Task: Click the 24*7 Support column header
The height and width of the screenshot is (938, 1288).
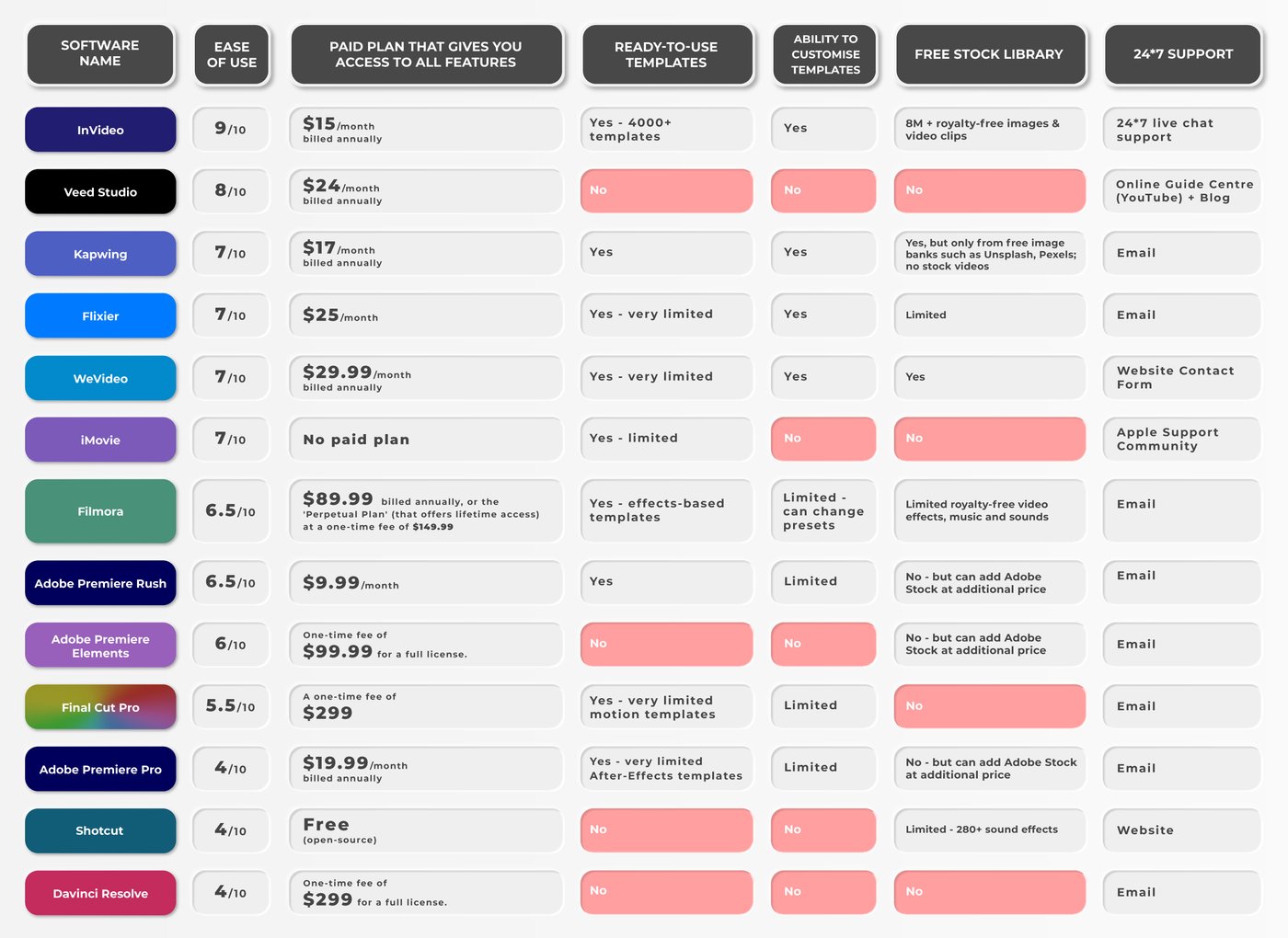Action: click(x=1183, y=54)
